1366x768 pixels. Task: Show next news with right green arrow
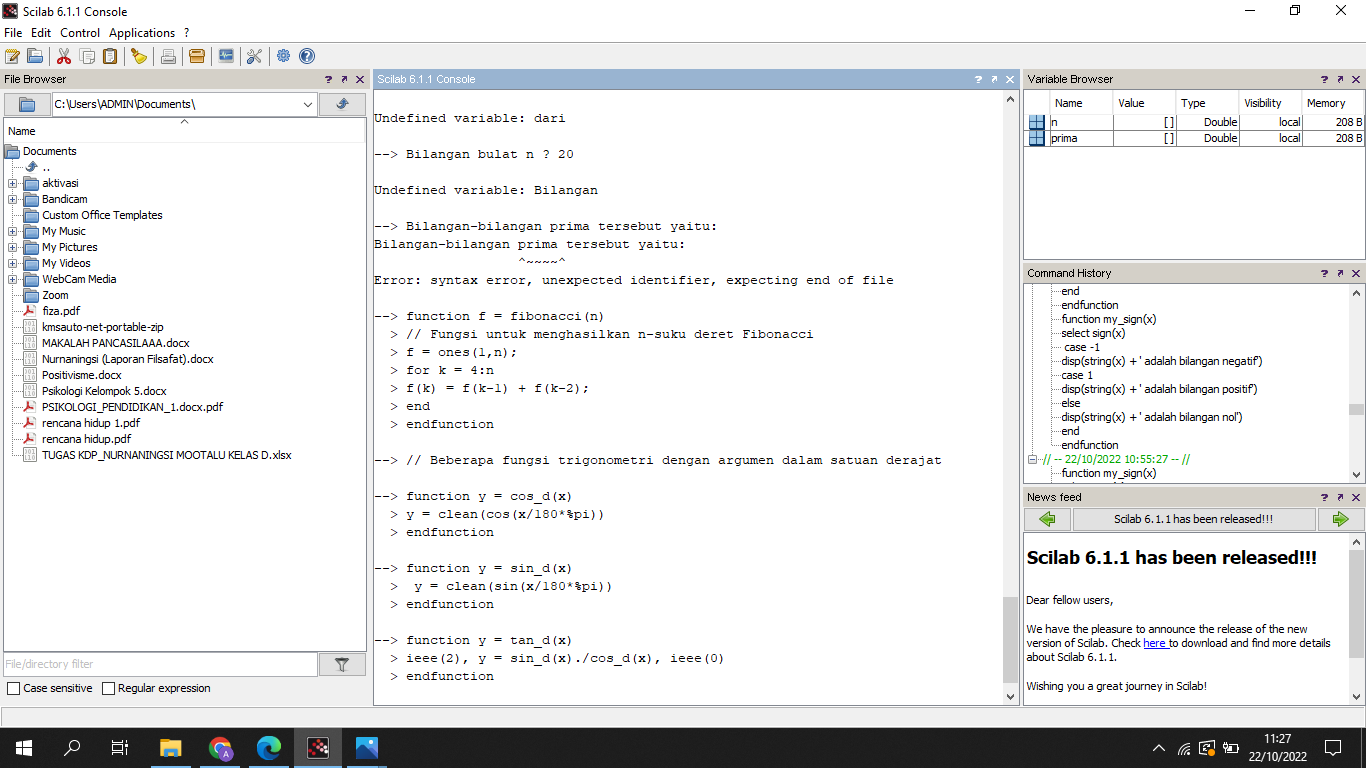point(1341,519)
